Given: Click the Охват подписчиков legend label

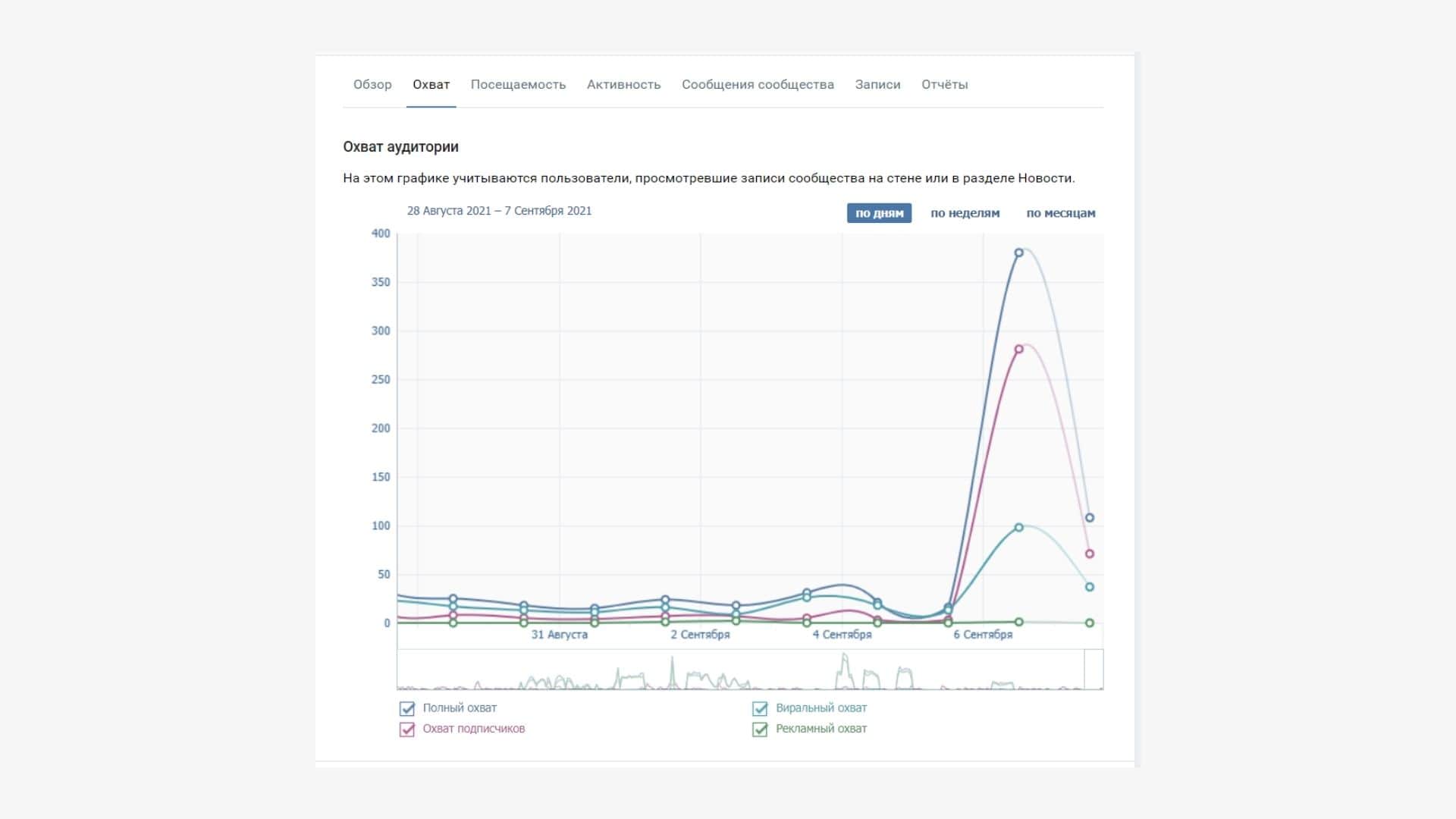Looking at the screenshot, I should [473, 729].
